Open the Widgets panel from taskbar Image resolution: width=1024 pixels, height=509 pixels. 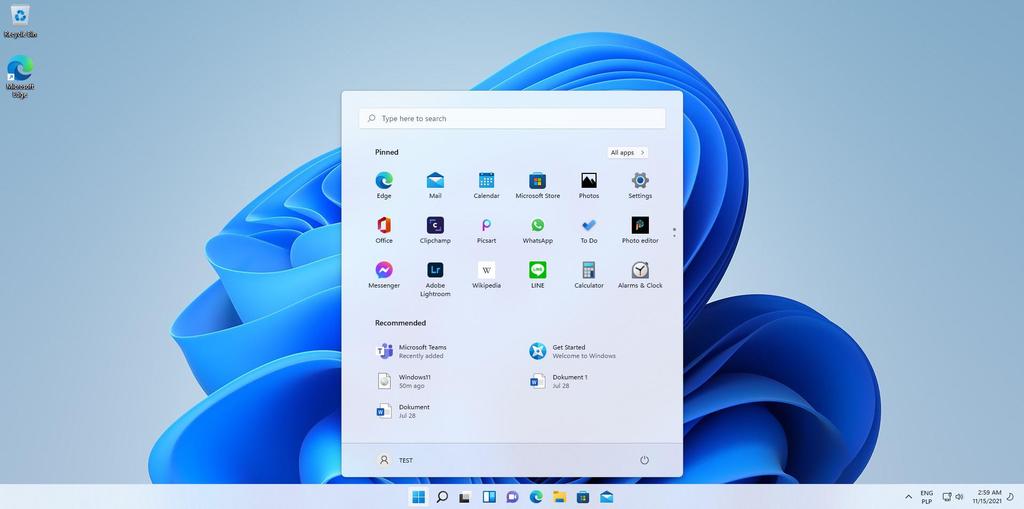coord(489,497)
